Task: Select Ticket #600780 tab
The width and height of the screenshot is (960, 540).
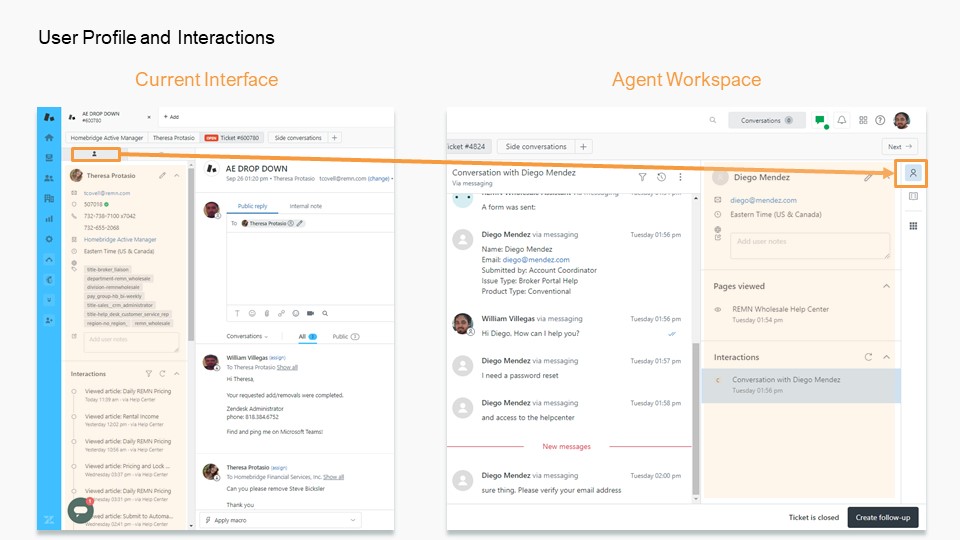Action: 232,138
